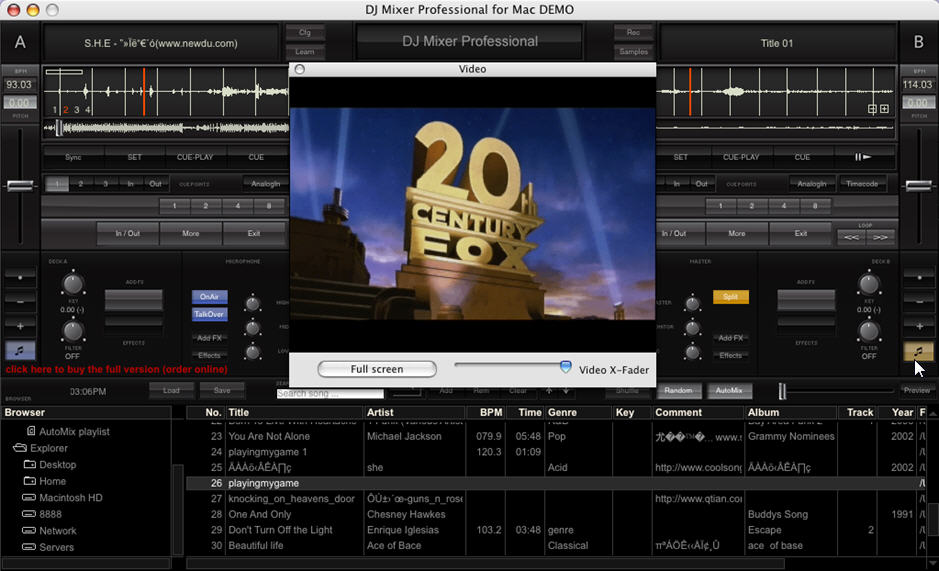The image size is (939, 571).
Task: Click the Samples button in top bar
Action: 634,52
